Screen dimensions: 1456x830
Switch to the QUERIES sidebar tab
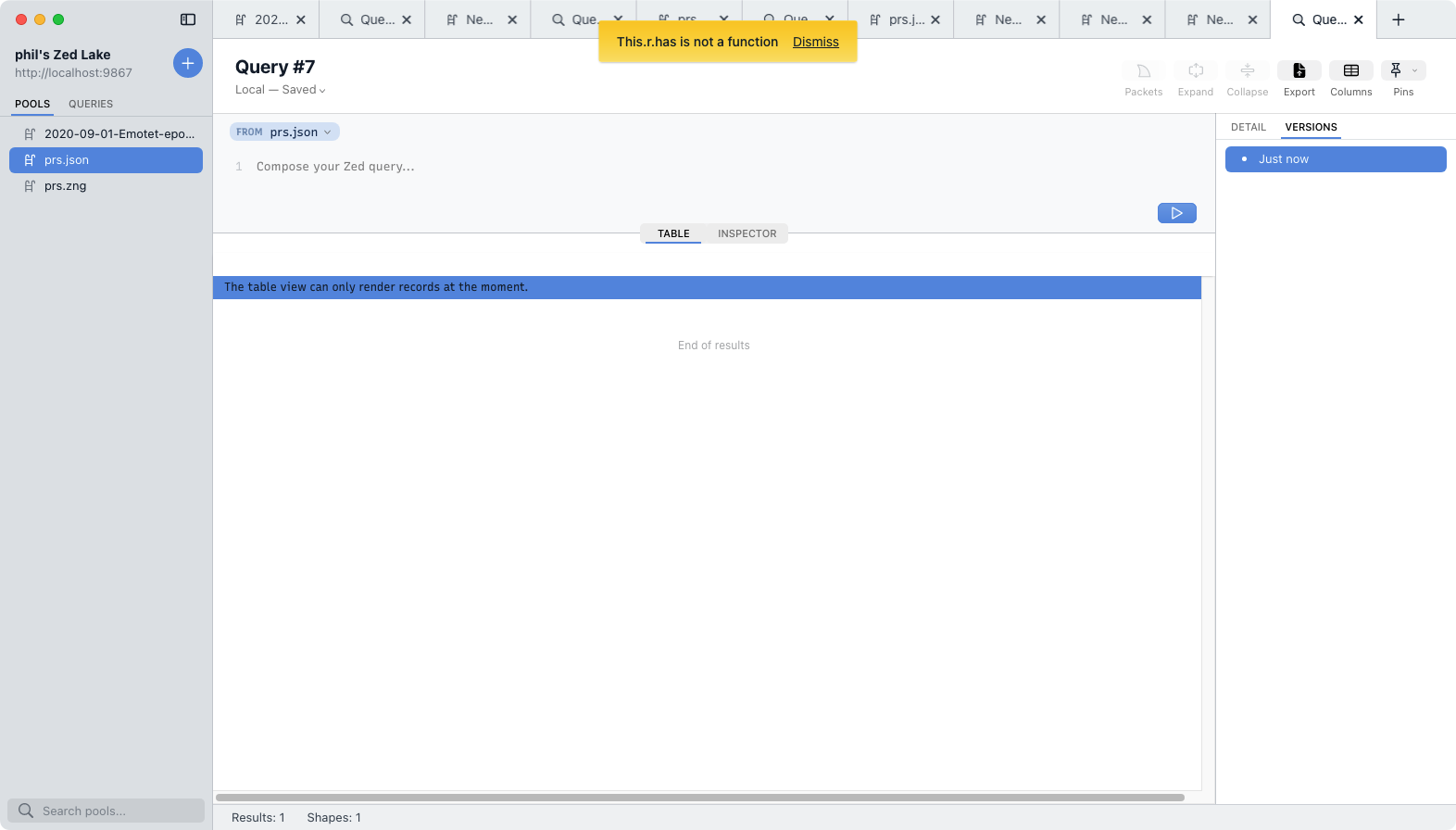click(x=91, y=104)
